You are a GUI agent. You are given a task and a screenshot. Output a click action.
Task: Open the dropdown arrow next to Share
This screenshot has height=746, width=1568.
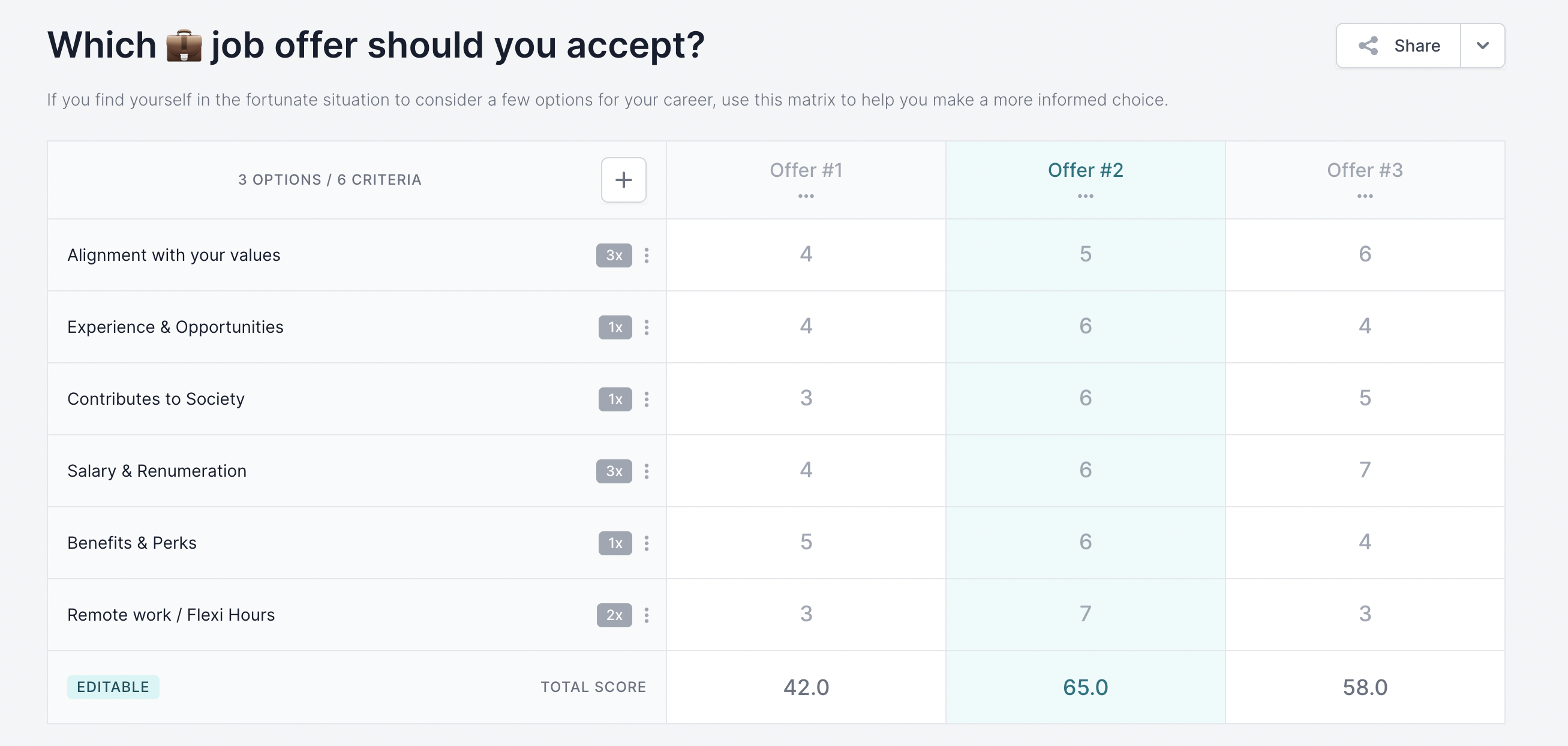coord(1483,46)
